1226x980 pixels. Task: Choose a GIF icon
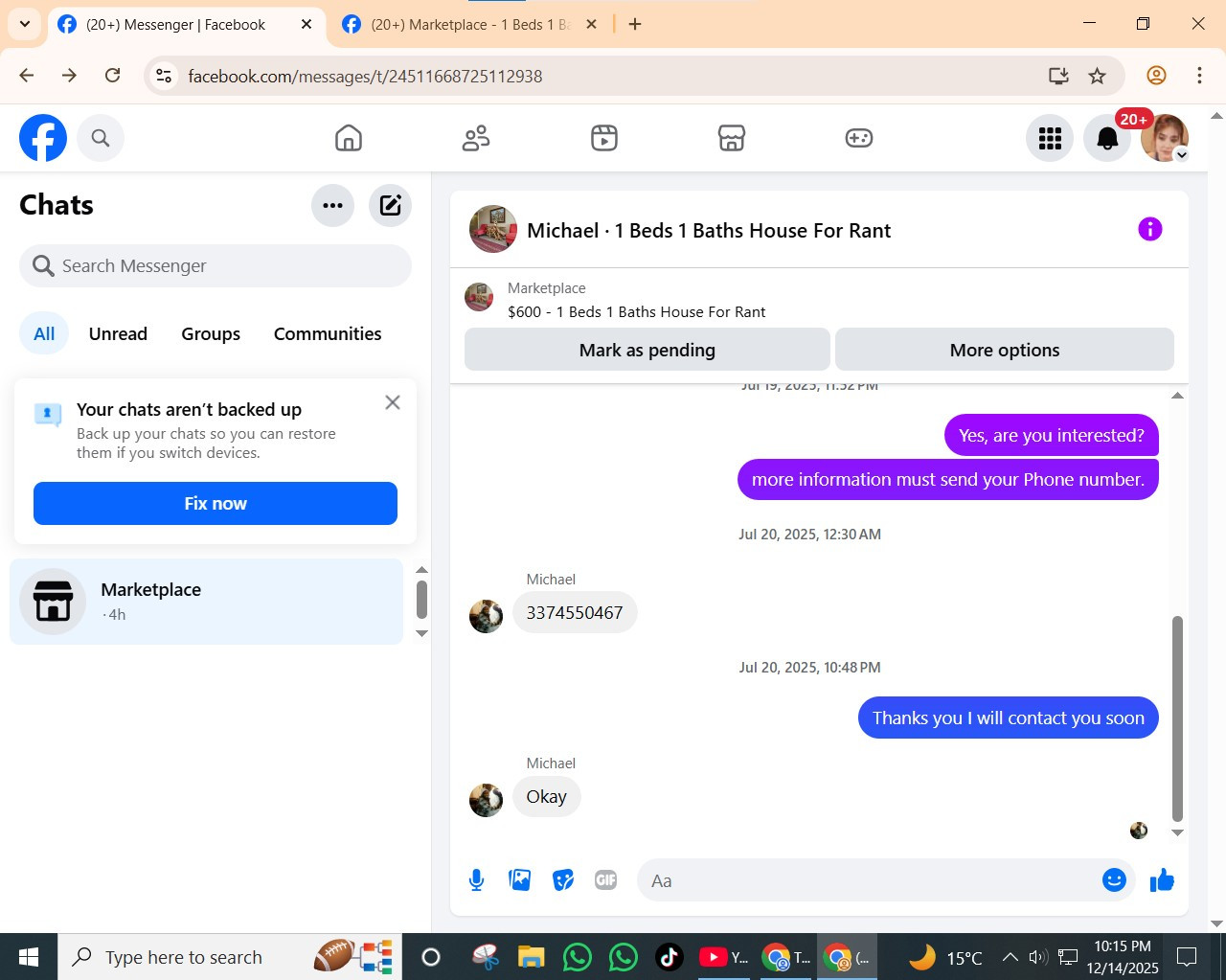[x=606, y=879]
